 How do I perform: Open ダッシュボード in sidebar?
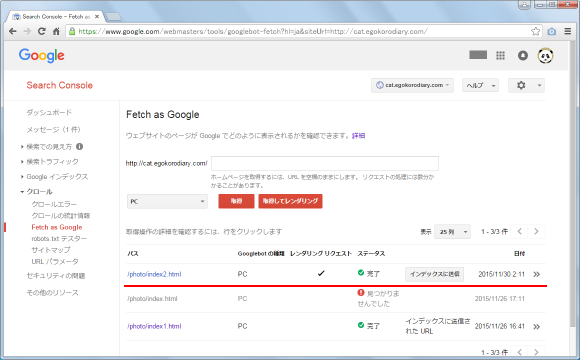point(49,112)
